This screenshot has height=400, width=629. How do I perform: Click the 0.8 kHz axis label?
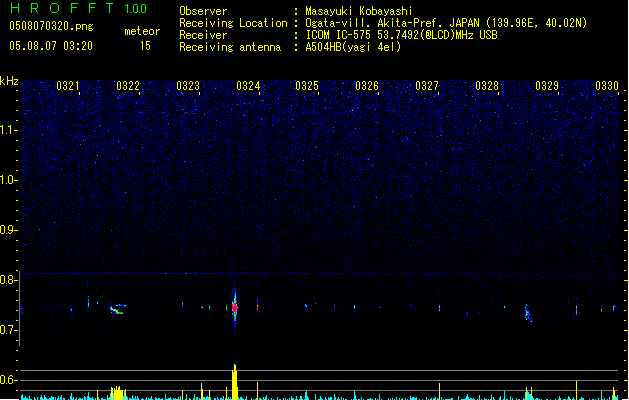pyautogui.click(x=8, y=280)
